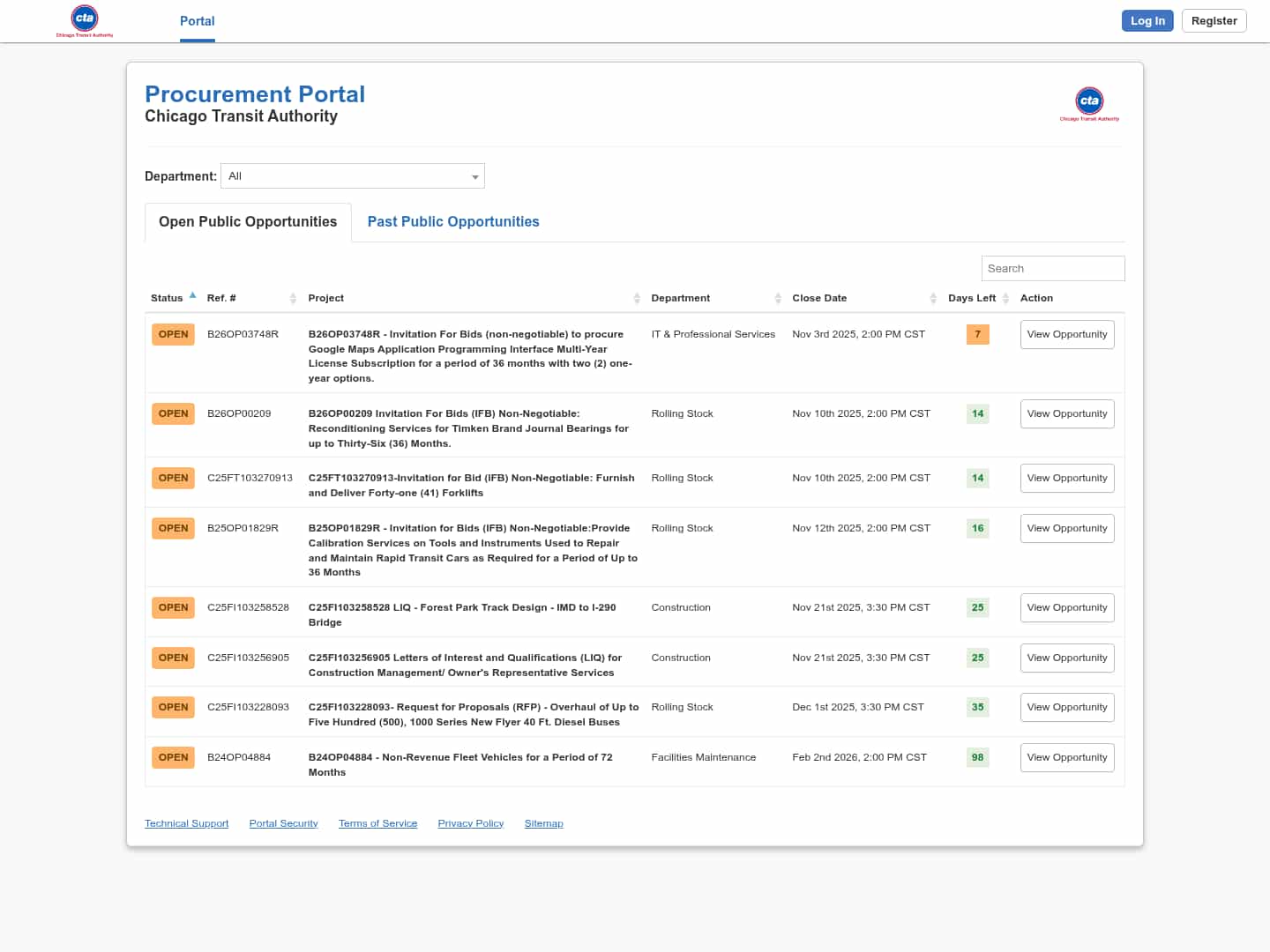View Opportunity for Non-Revenue Fleet Vehicles

tap(1066, 758)
